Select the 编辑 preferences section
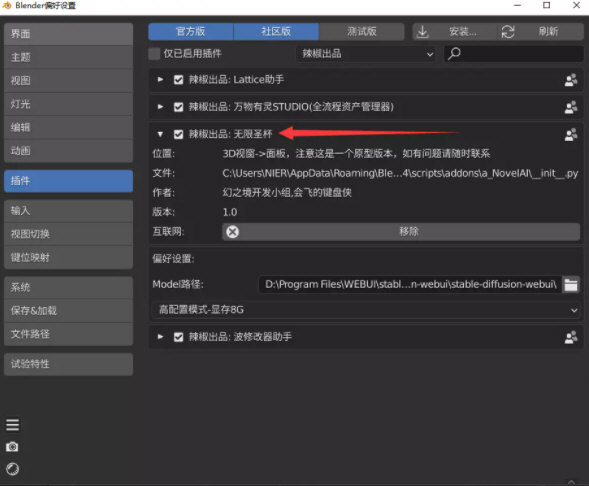The image size is (589, 486). [x=68, y=127]
